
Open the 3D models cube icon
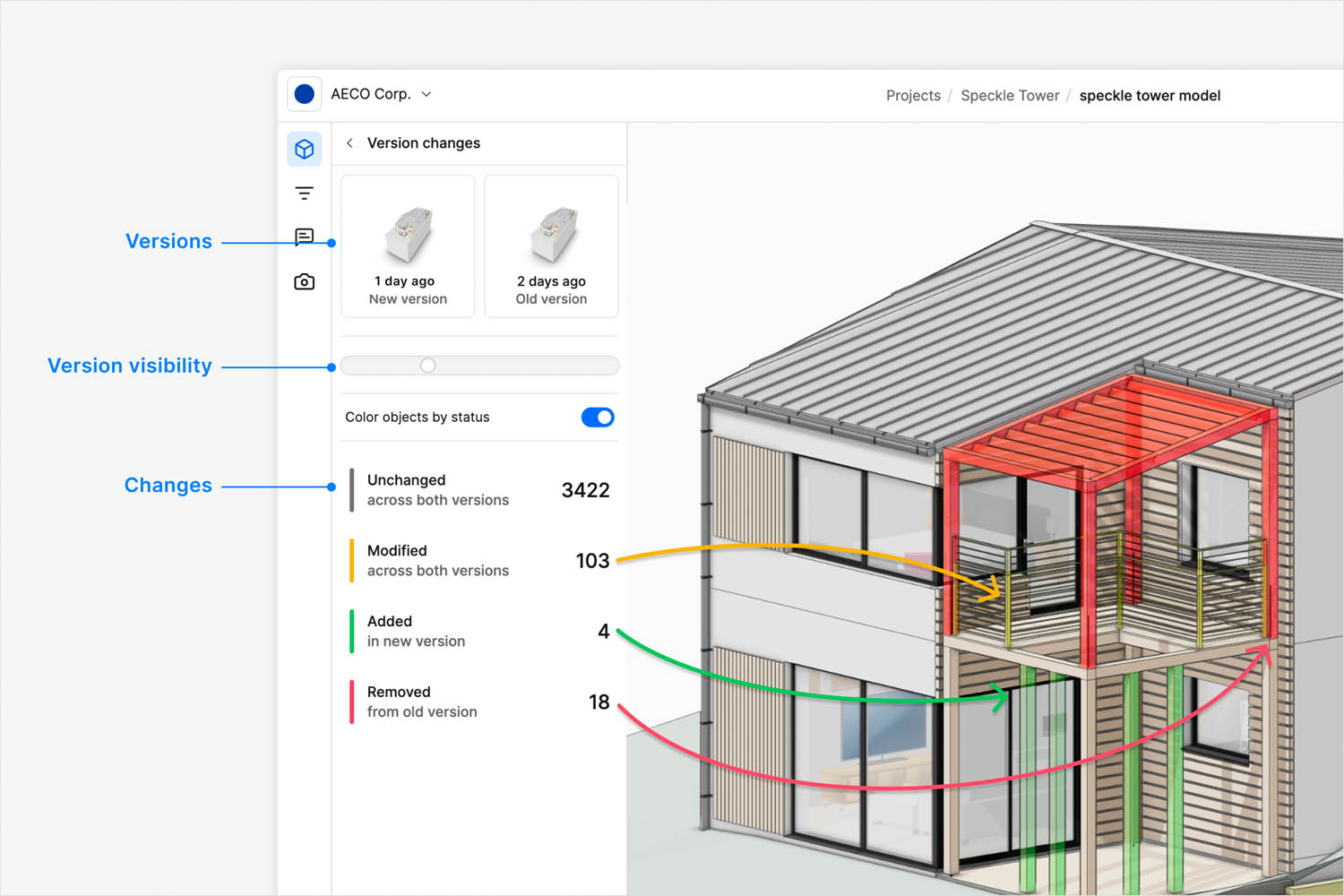(305, 149)
